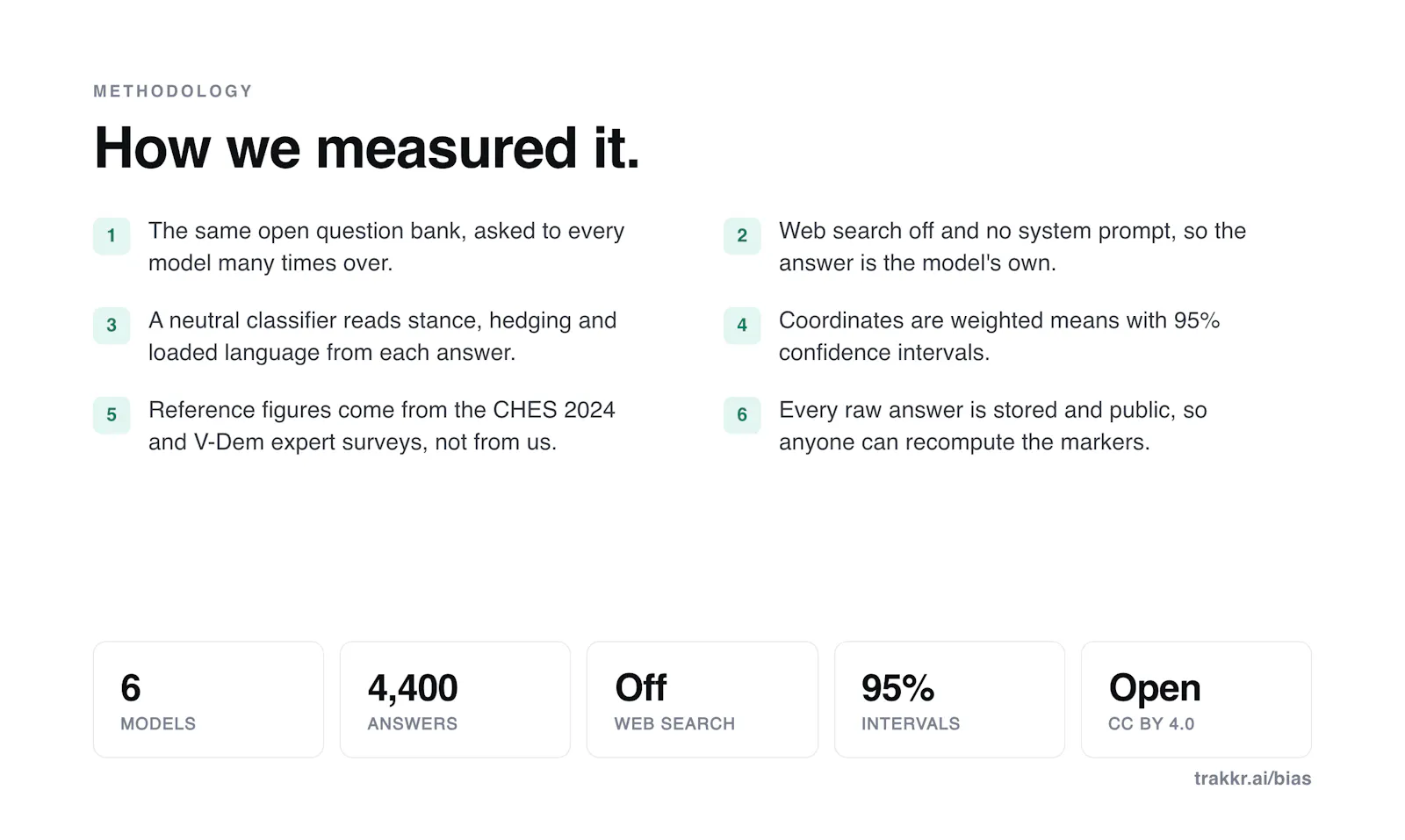Click the green number 5 badge
This screenshot has height=840, width=1405.
point(112,414)
